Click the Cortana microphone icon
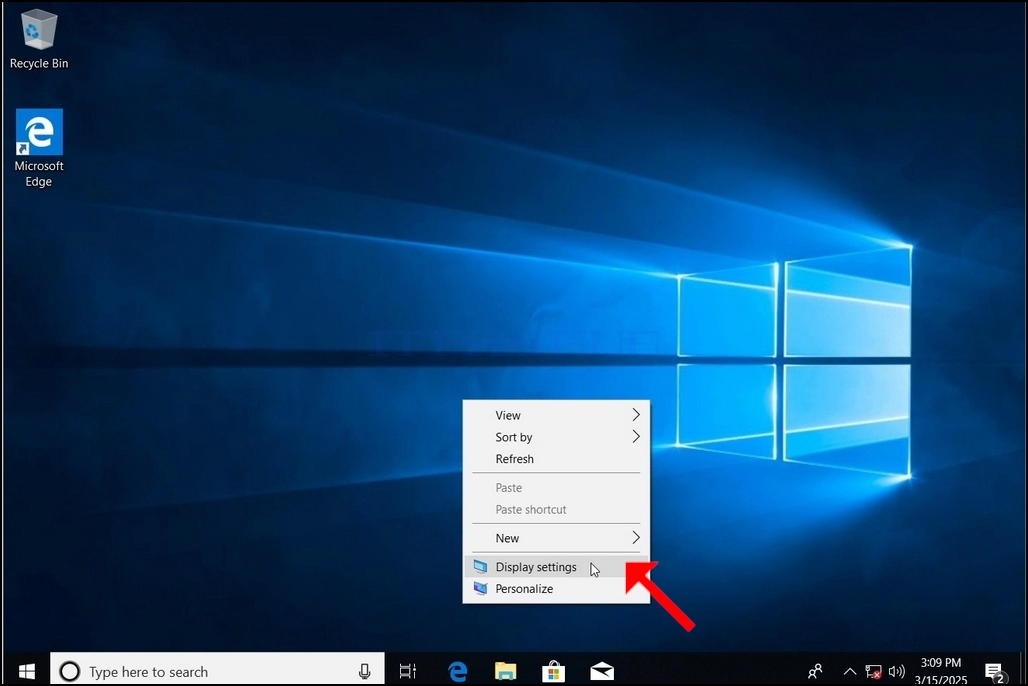 click(365, 671)
